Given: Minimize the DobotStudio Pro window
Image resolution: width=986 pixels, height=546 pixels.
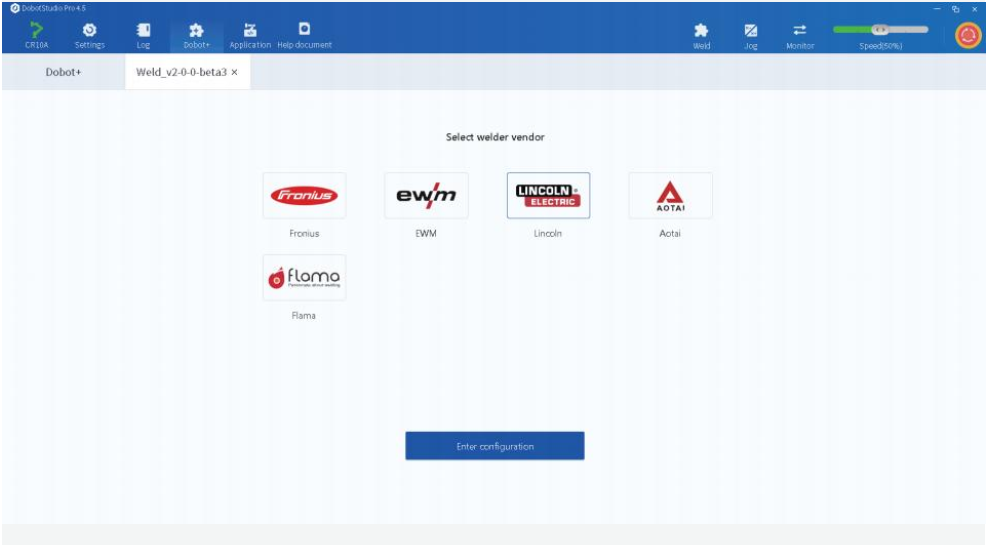Looking at the screenshot, I should point(937,9).
